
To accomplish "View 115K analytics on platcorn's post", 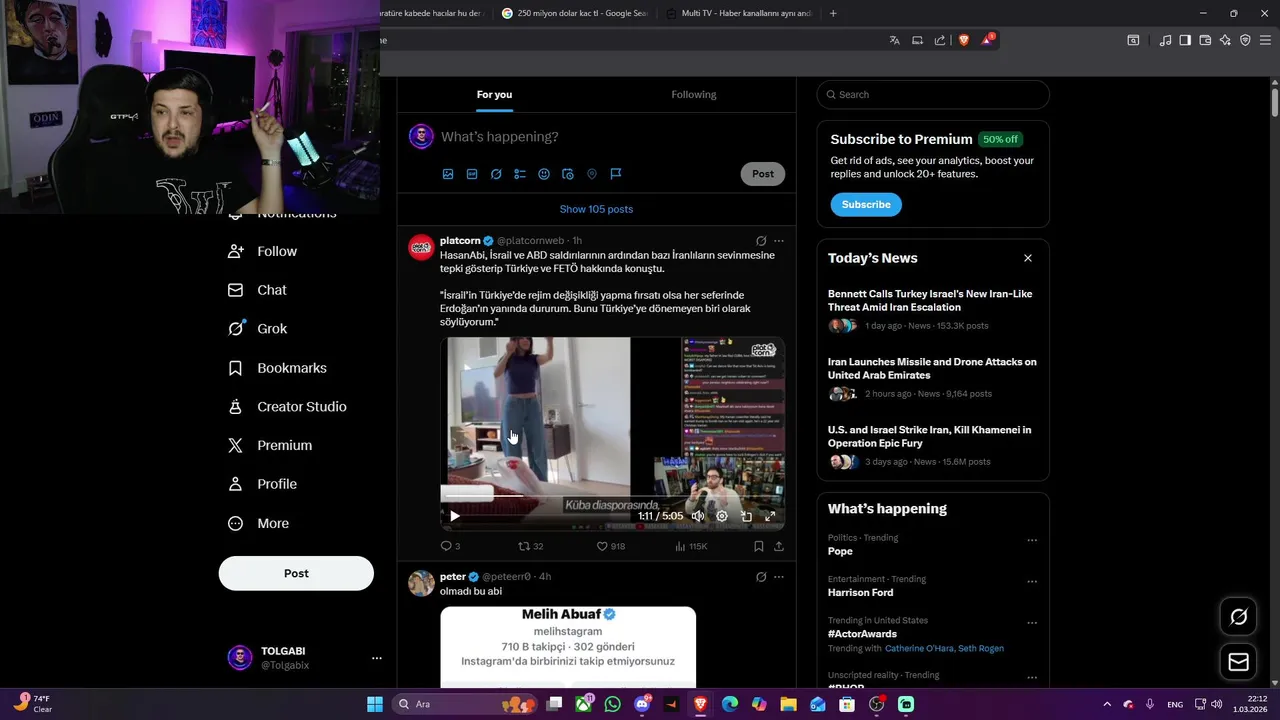I will point(691,546).
